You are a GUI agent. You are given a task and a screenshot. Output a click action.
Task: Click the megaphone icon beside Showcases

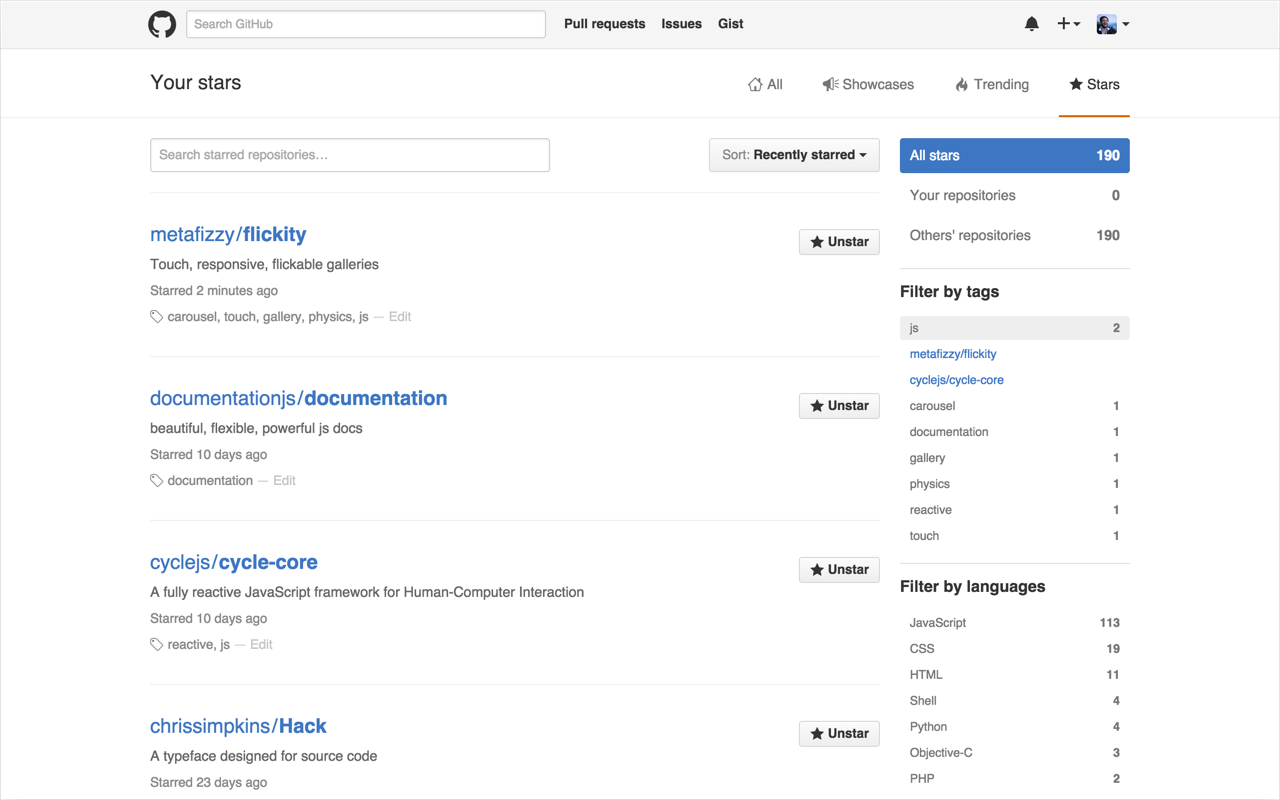(829, 84)
